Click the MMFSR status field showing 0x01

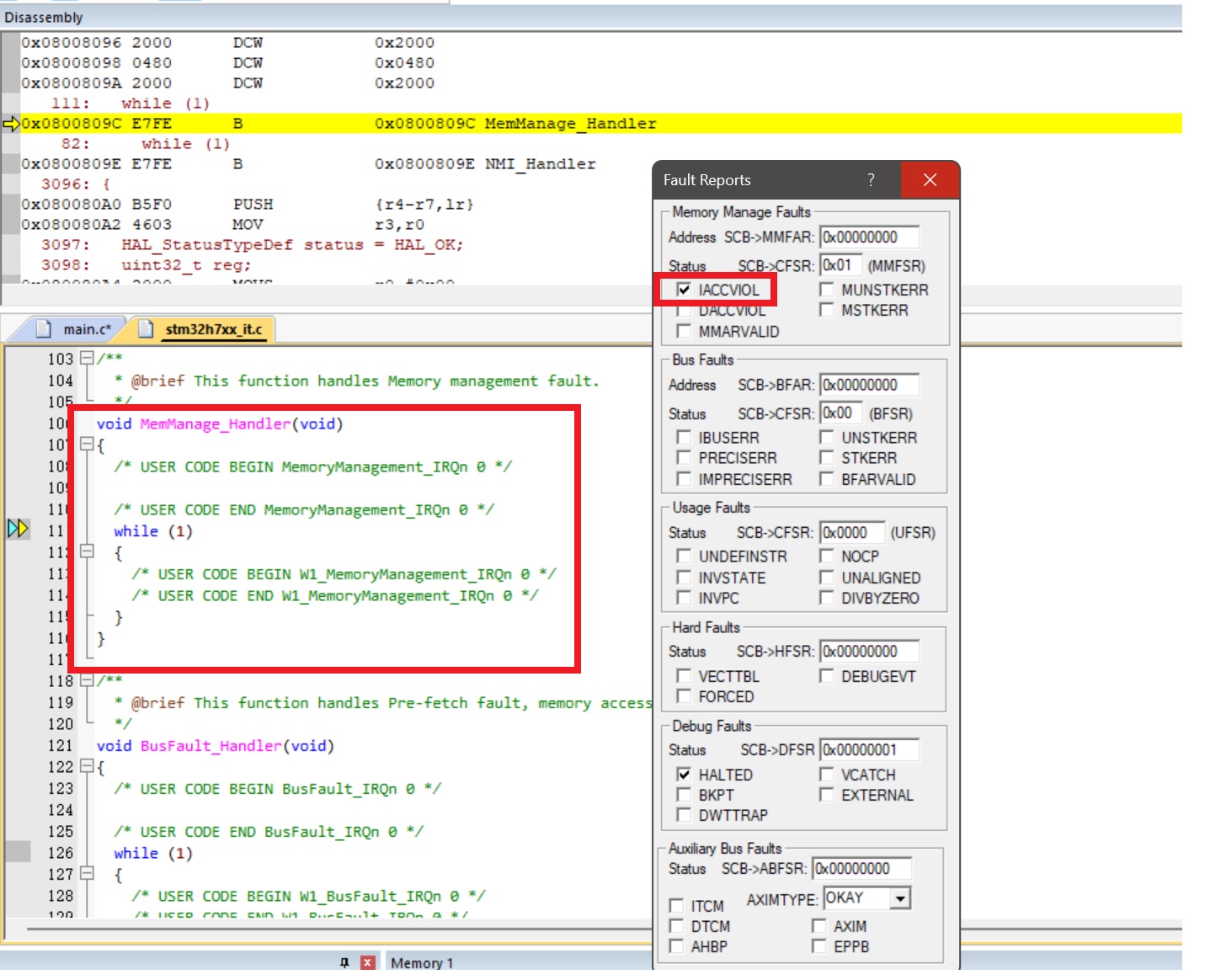pyautogui.click(x=840, y=266)
